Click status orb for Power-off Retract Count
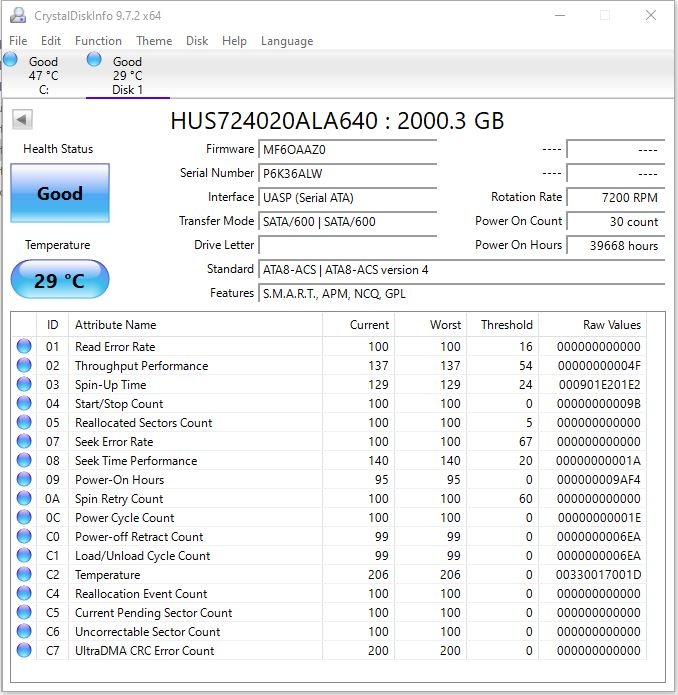The width and height of the screenshot is (678, 695). (x=24, y=536)
